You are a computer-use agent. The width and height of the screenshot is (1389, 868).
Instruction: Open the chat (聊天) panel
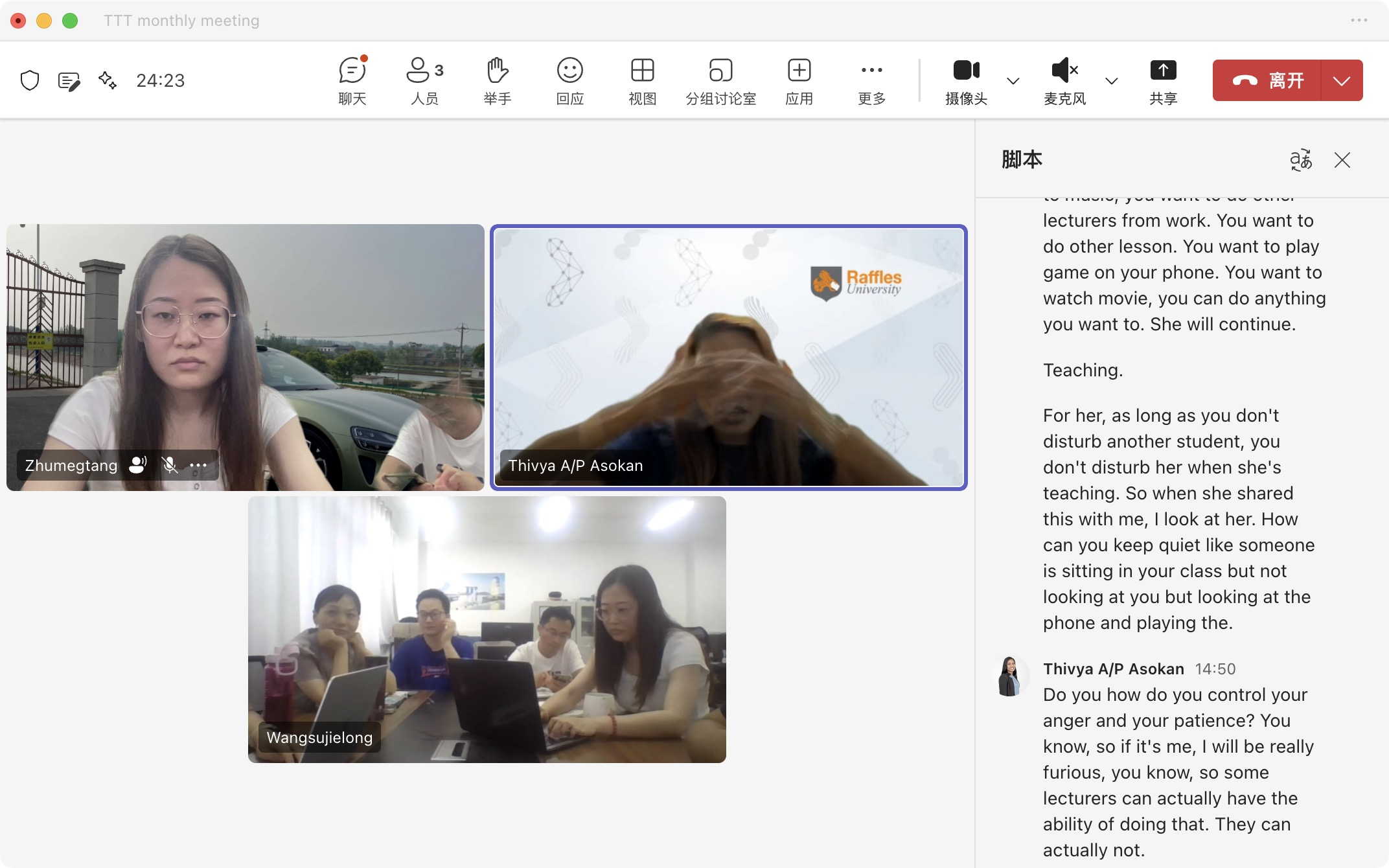pos(352,80)
